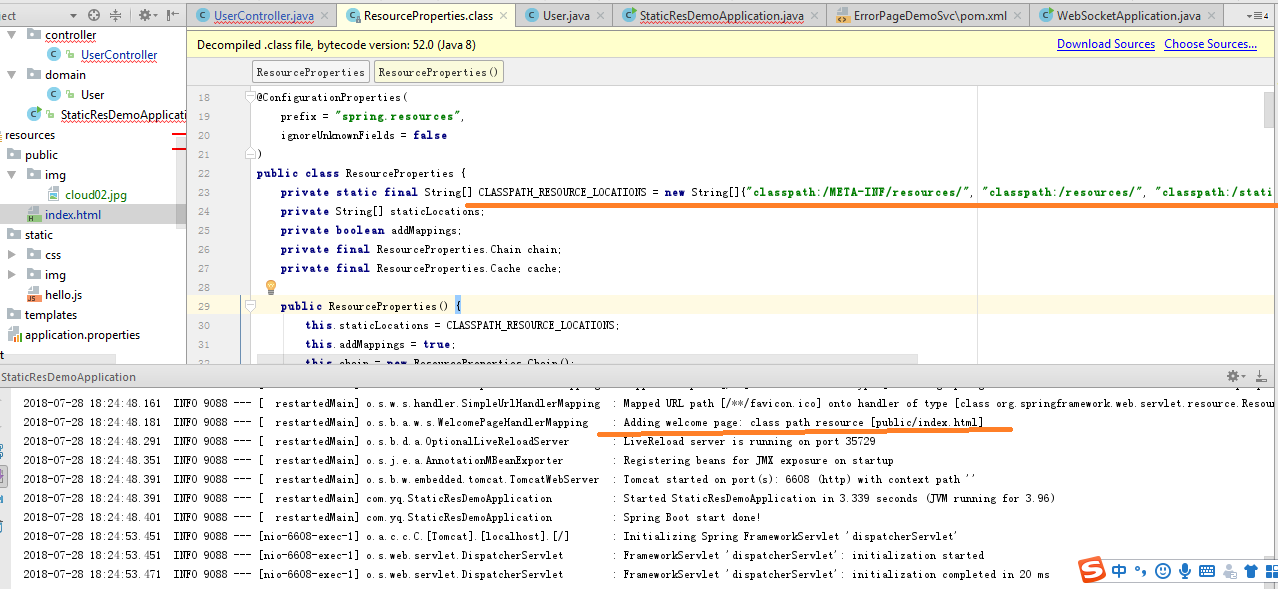Viewport: 1278px width, 589px height.
Task: Fold the ResourceProperties() constructor block
Action: click(249, 306)
